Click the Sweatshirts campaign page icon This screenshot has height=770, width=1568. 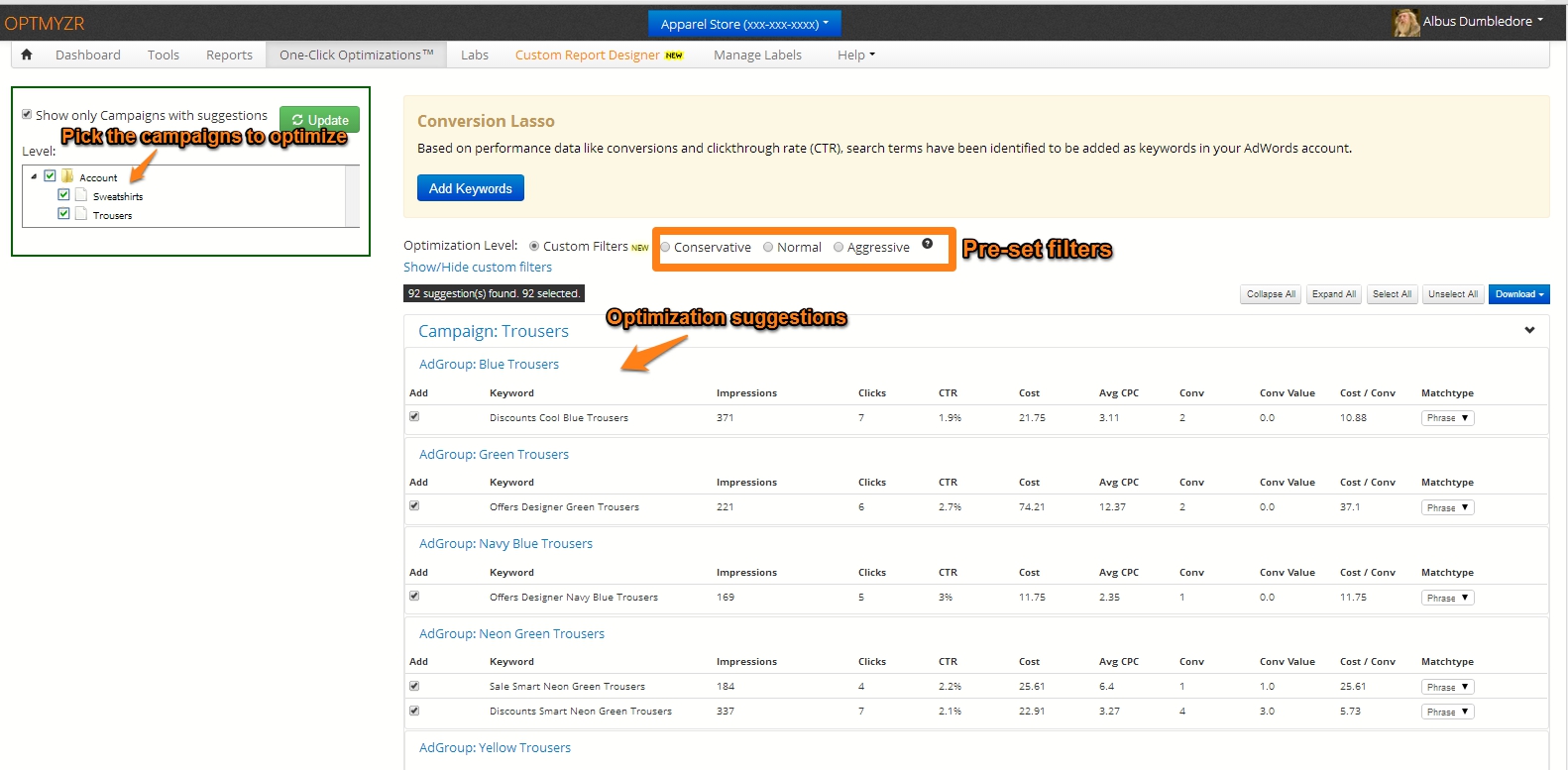click(81, 195)
